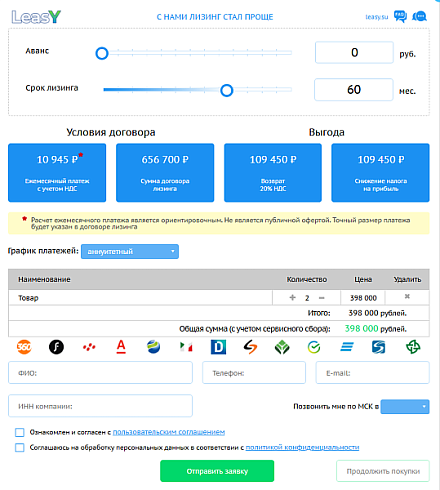
Task: Delete the Товар row with the cross
Action: [407, 296]
